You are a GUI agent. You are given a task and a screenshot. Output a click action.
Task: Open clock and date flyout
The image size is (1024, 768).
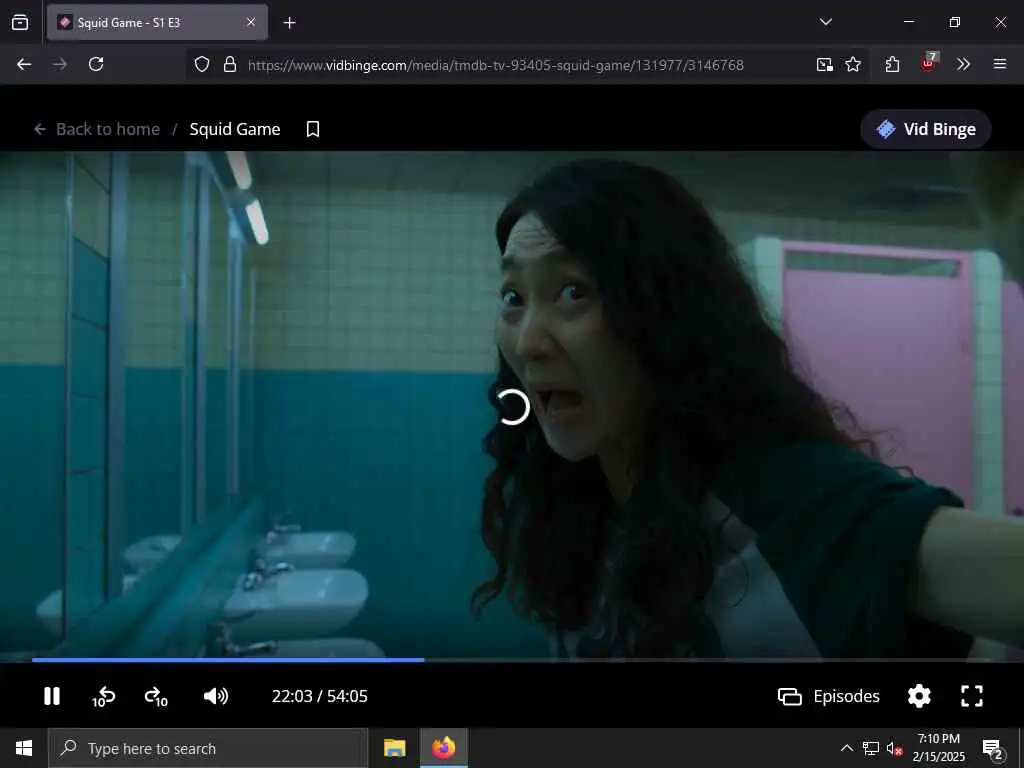pyautogui.click(x=938, y=748)
